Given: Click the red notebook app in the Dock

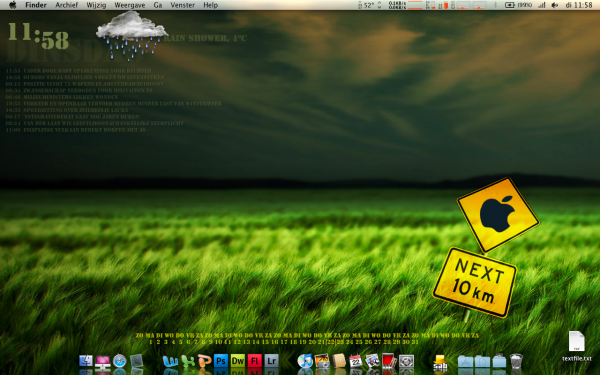Looking at the screenshot, I should pos(389,360).
